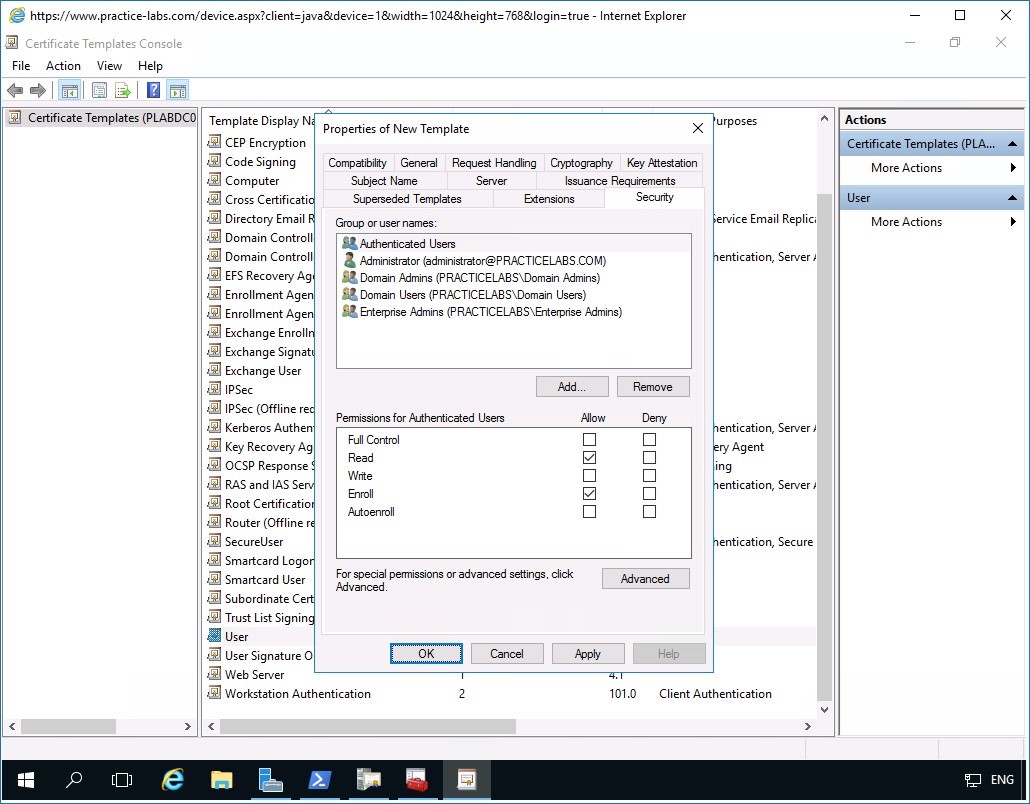Screen dimensions: 1030x804
Task: Click the console tree horizontal scrollbar thumb
Action: [x=68, y=726]
